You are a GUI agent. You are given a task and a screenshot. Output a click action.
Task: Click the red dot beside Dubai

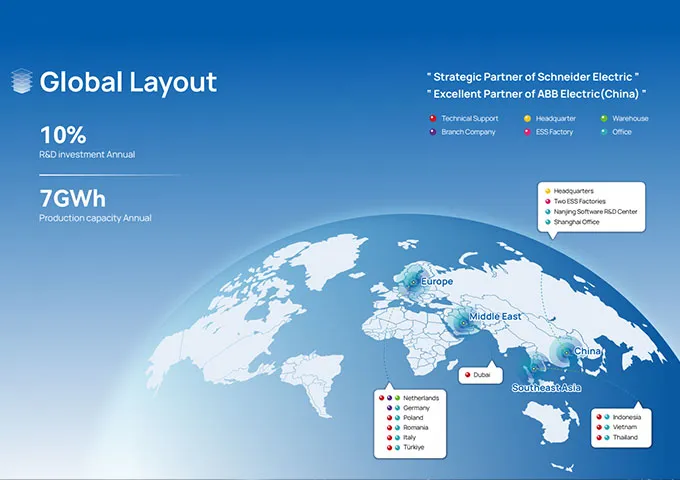(468, 375)
